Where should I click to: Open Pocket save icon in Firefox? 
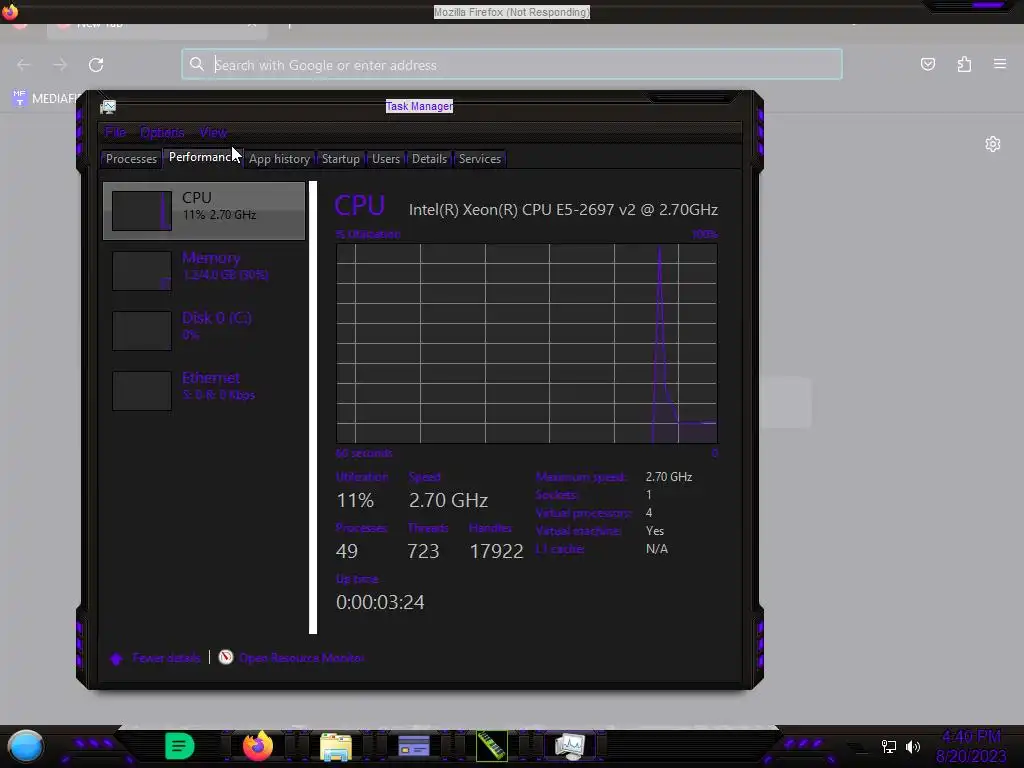[x=927, y=64]
